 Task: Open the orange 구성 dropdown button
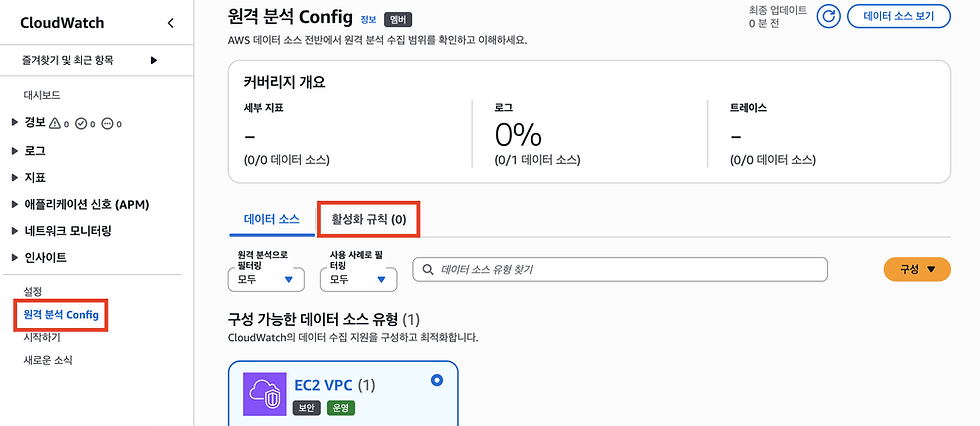click(917, 269)
